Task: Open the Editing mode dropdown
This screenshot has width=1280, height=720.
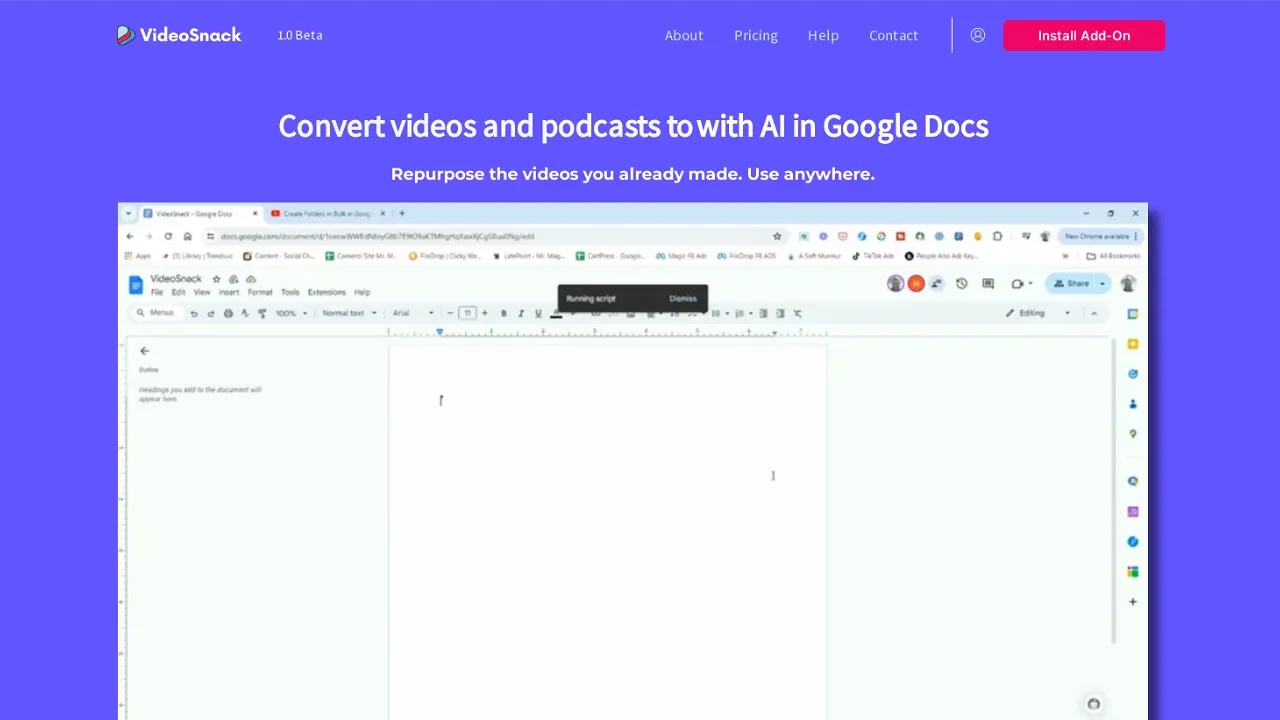Action: point(1037,313)
